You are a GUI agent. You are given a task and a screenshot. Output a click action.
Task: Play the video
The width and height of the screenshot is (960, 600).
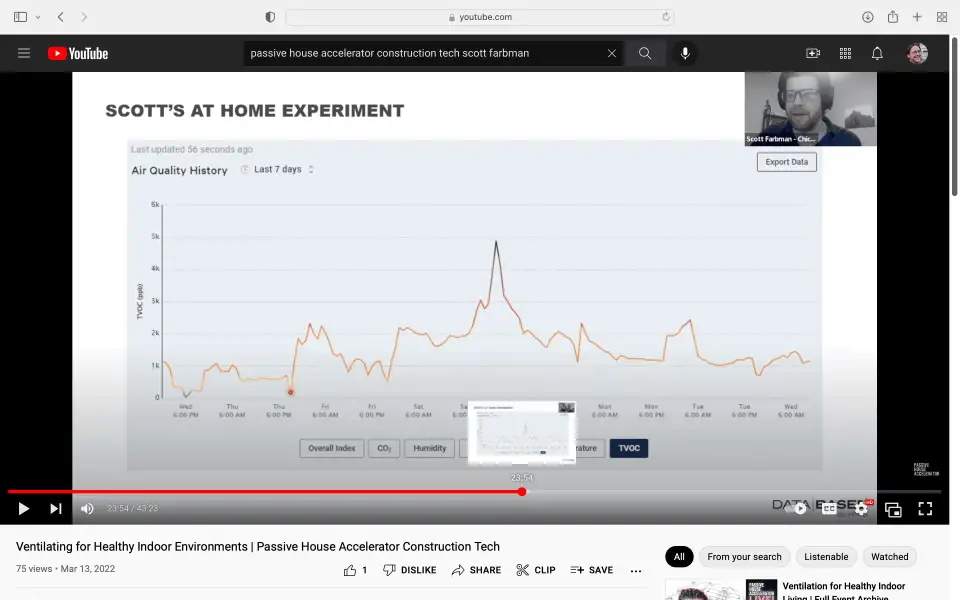click(24, 509)
